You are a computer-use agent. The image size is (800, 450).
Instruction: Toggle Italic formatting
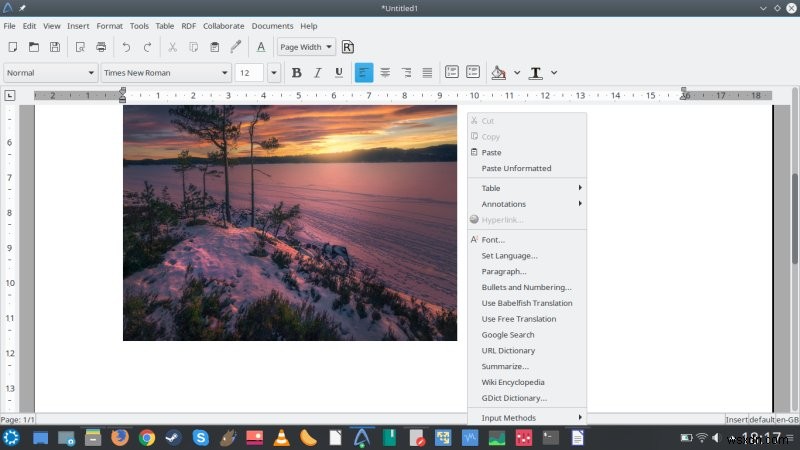click(x=318, y=73)
